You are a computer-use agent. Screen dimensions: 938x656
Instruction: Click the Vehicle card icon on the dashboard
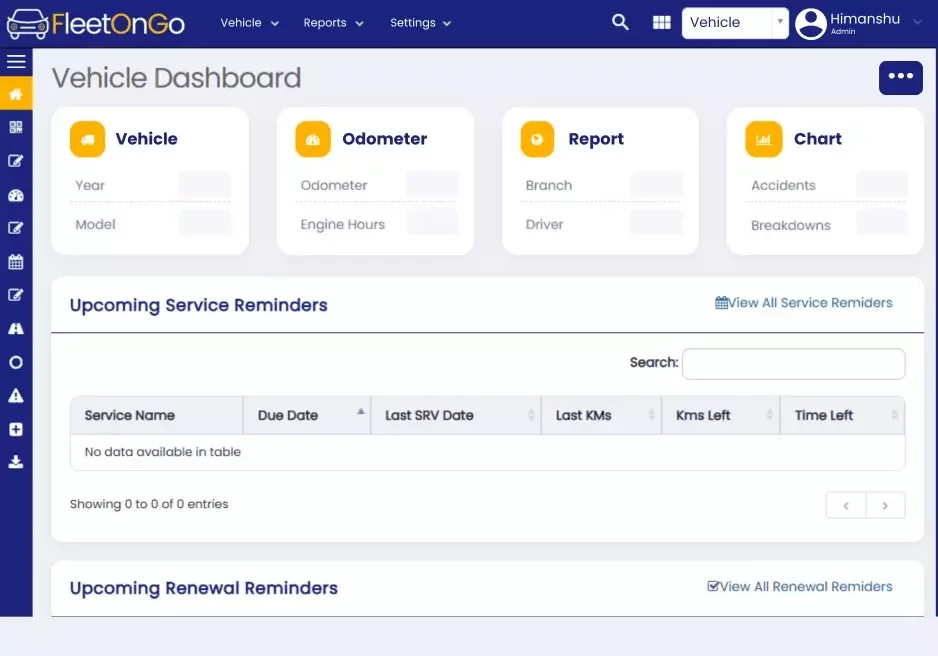[87, 139]
